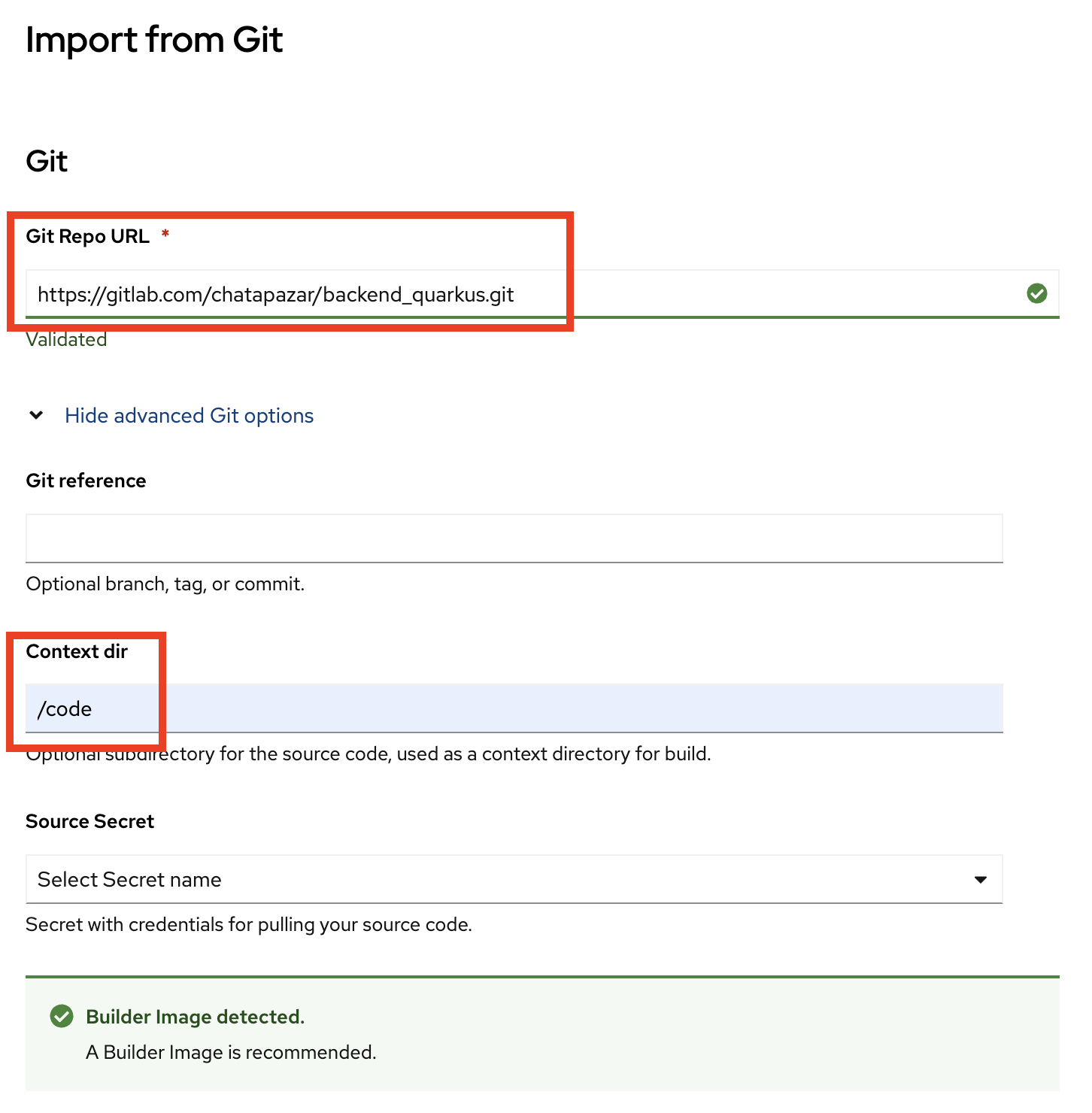Select the Context dir field containing /code
Screen dimensions: 1092x1113
click(514, 708)
